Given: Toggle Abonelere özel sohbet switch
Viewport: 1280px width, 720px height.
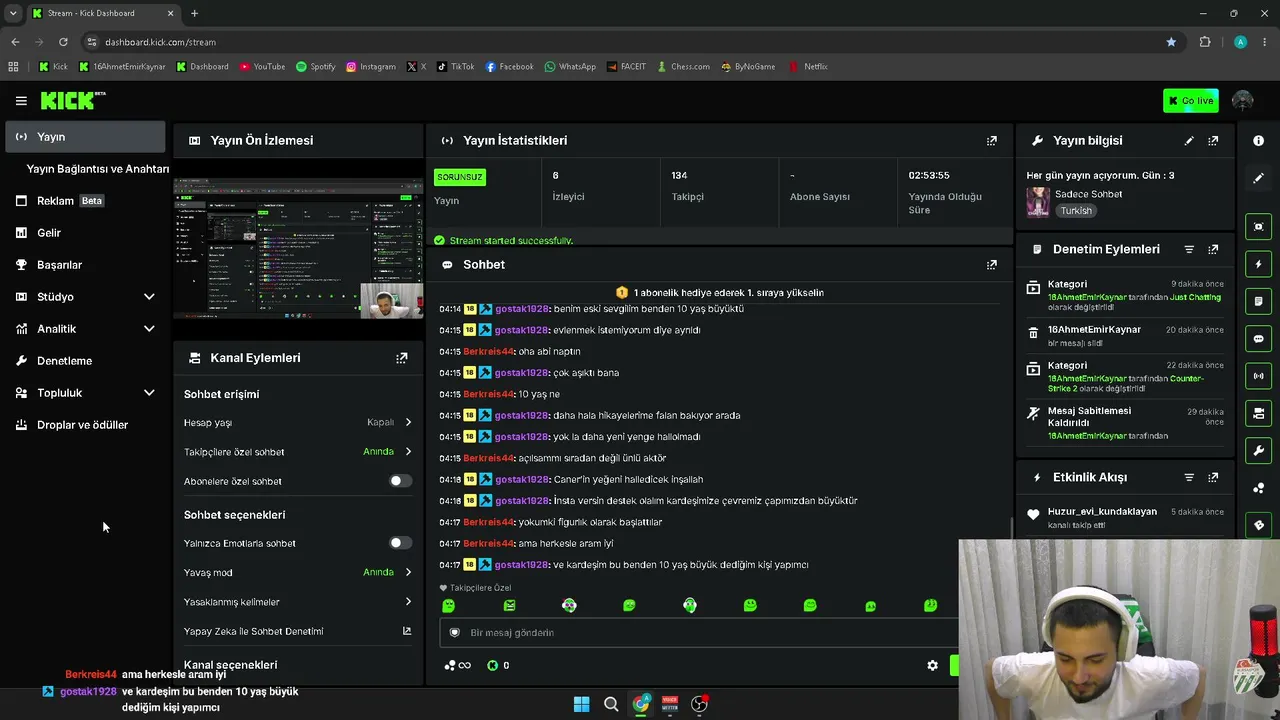Looking at the screenshot, I should 400,481.
